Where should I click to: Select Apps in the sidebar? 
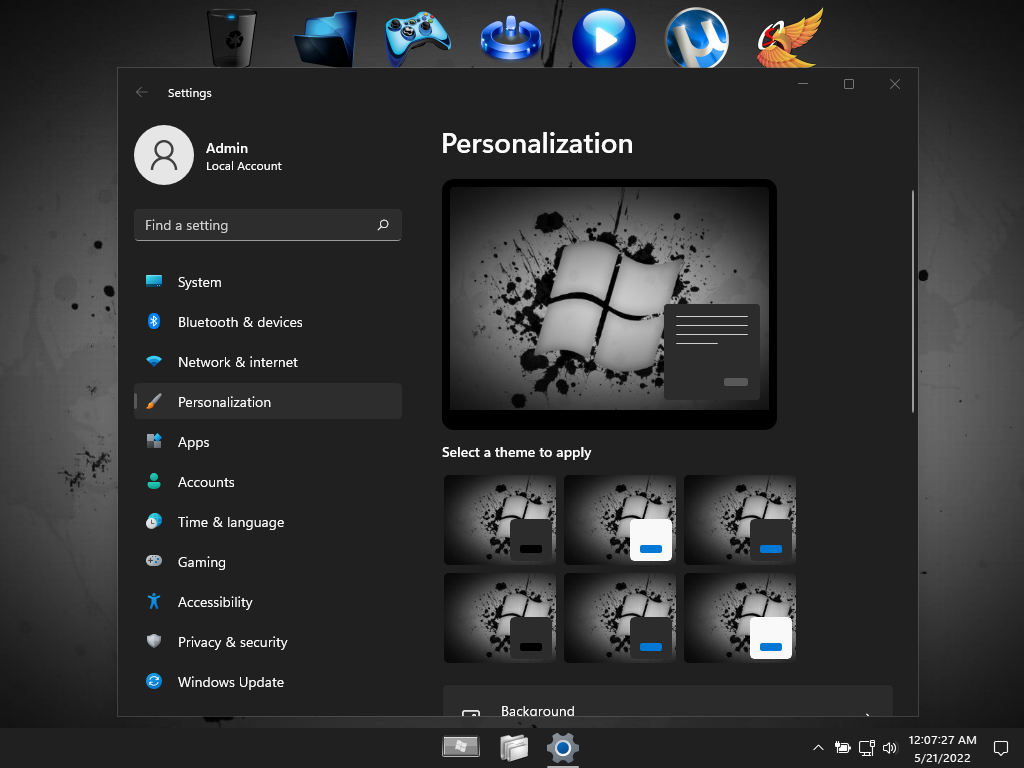point(268,441)
